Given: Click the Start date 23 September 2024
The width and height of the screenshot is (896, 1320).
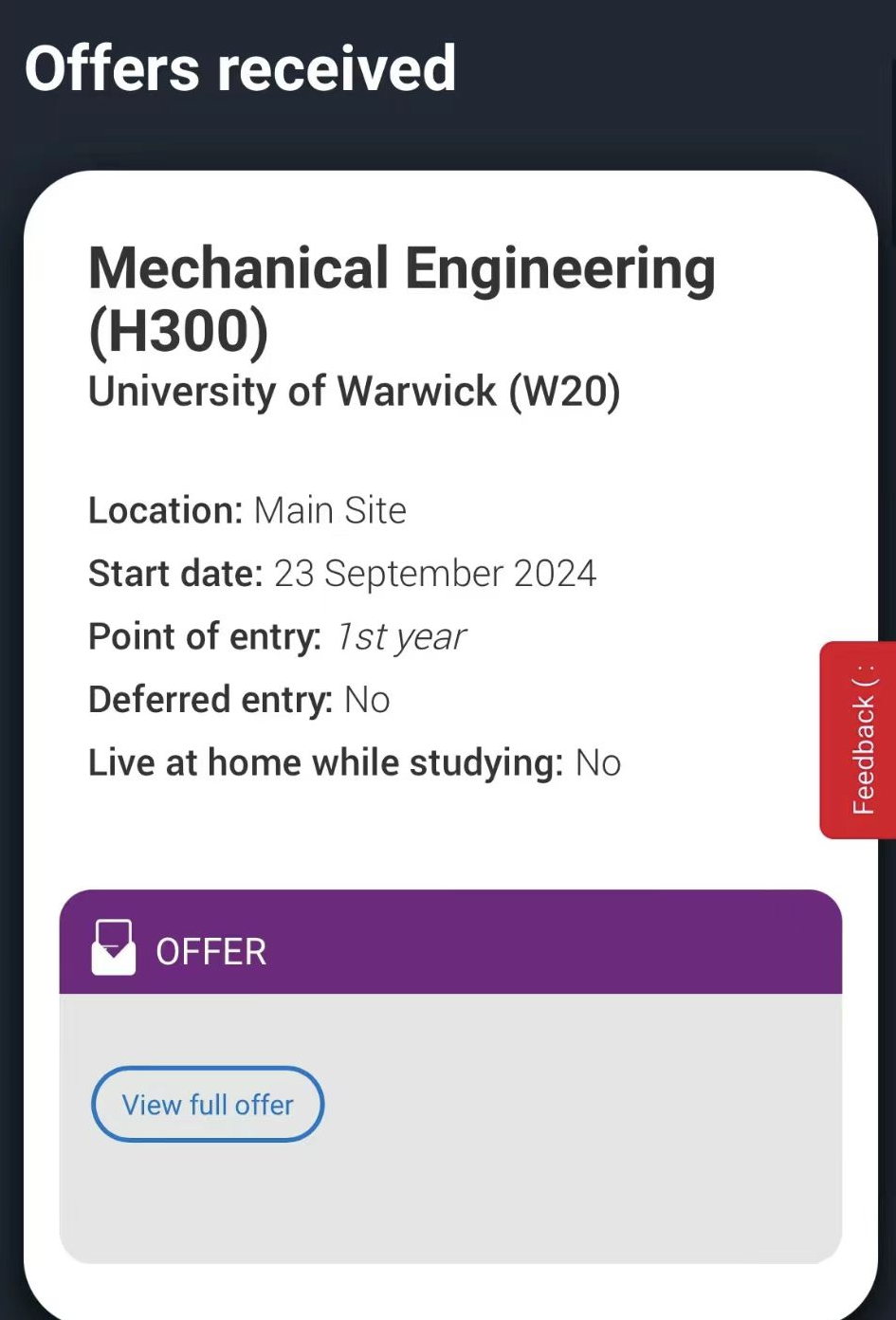Looking at the screenshot, I should (x=342, y=574).
